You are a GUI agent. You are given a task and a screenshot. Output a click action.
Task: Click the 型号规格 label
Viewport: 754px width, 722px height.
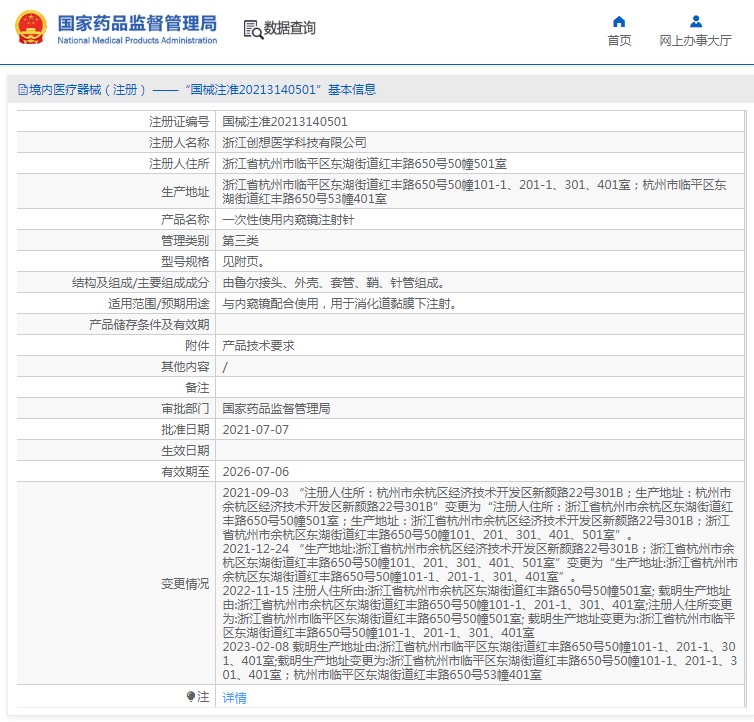coord(185,262)
